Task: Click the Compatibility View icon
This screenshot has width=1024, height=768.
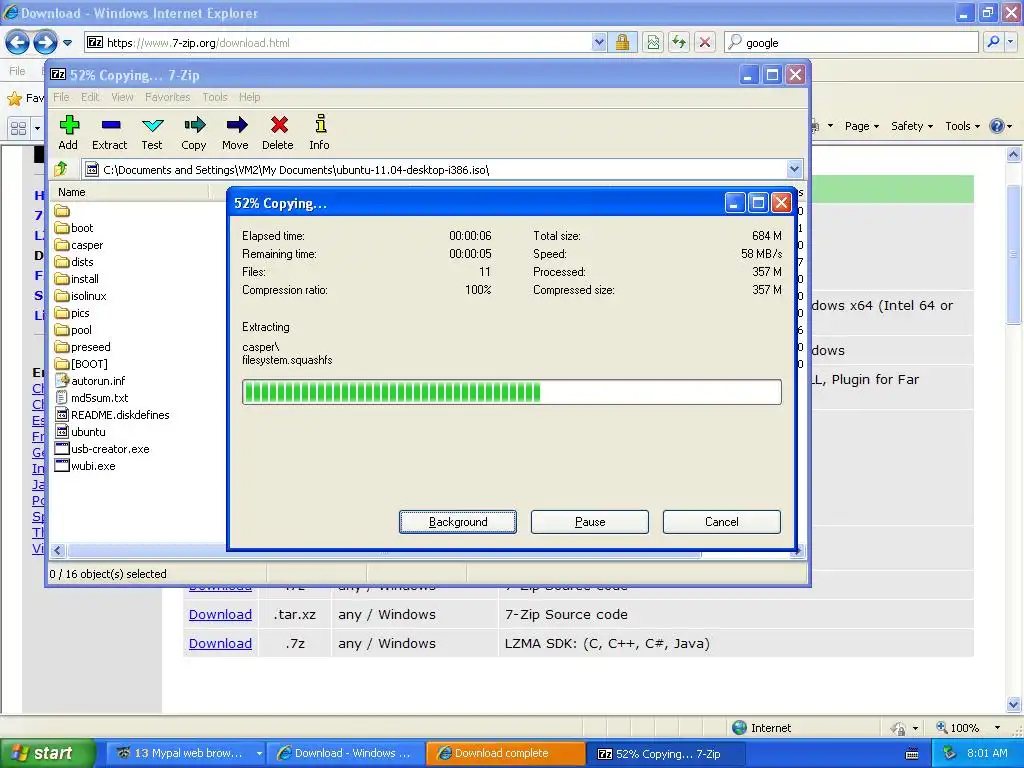Action: pos(653,43)
